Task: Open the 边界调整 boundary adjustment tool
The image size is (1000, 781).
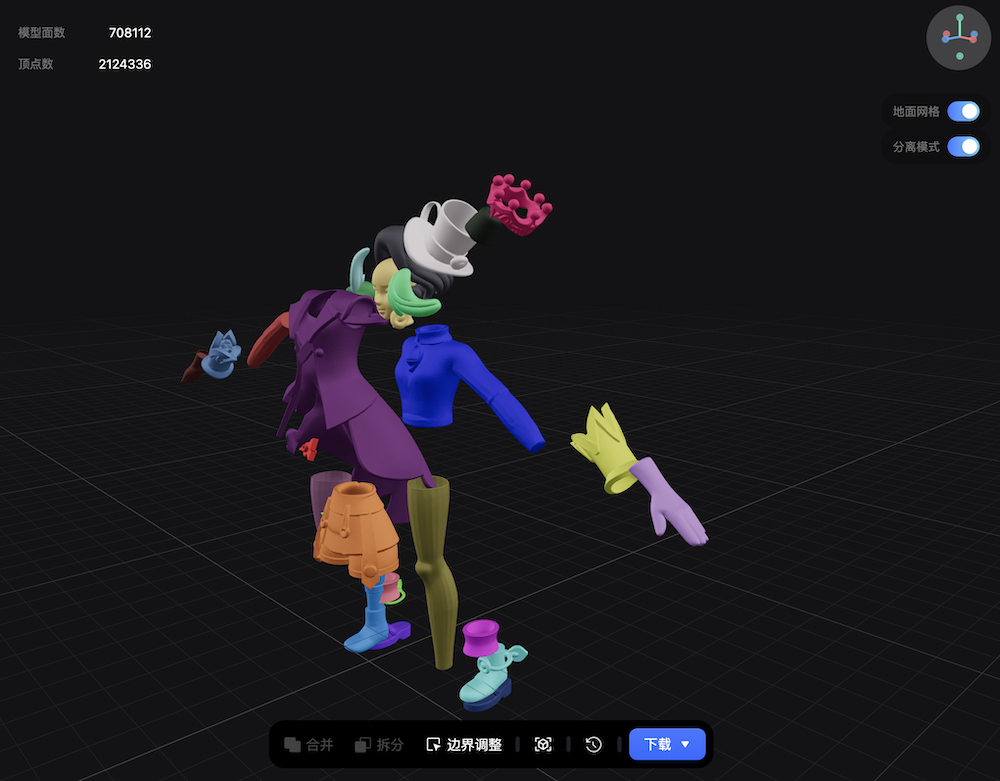Action: tap(463, 744)
